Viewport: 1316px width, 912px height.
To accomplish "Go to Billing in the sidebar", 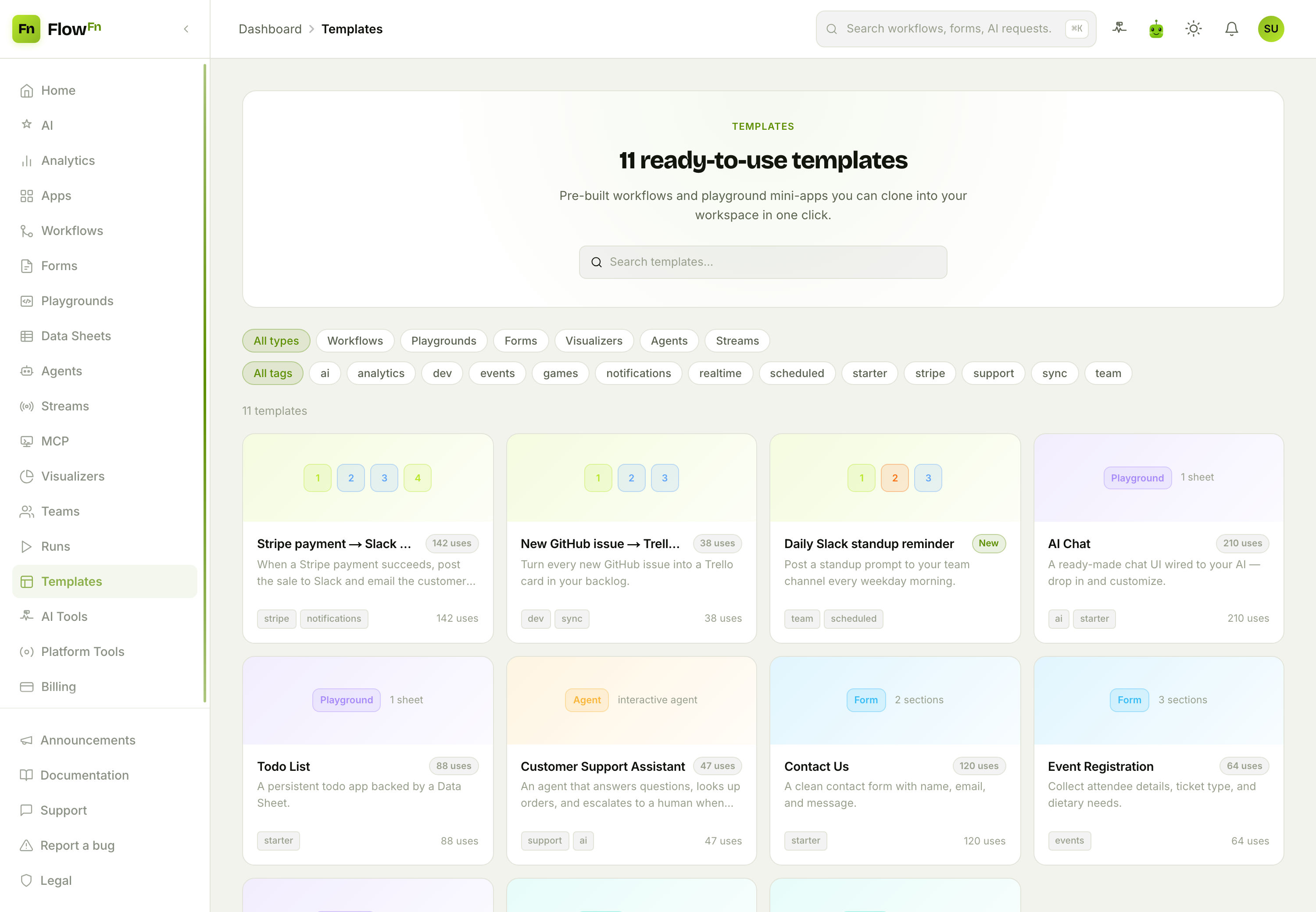I will pos(104,687).
